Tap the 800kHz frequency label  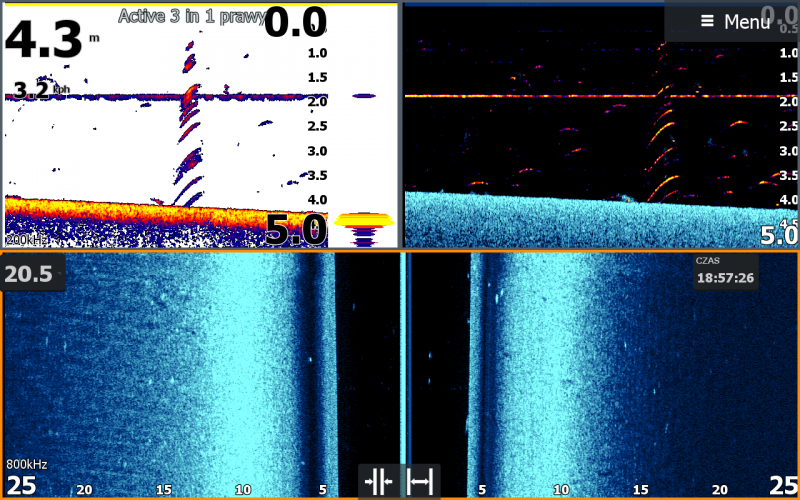(x=27, y=465)
